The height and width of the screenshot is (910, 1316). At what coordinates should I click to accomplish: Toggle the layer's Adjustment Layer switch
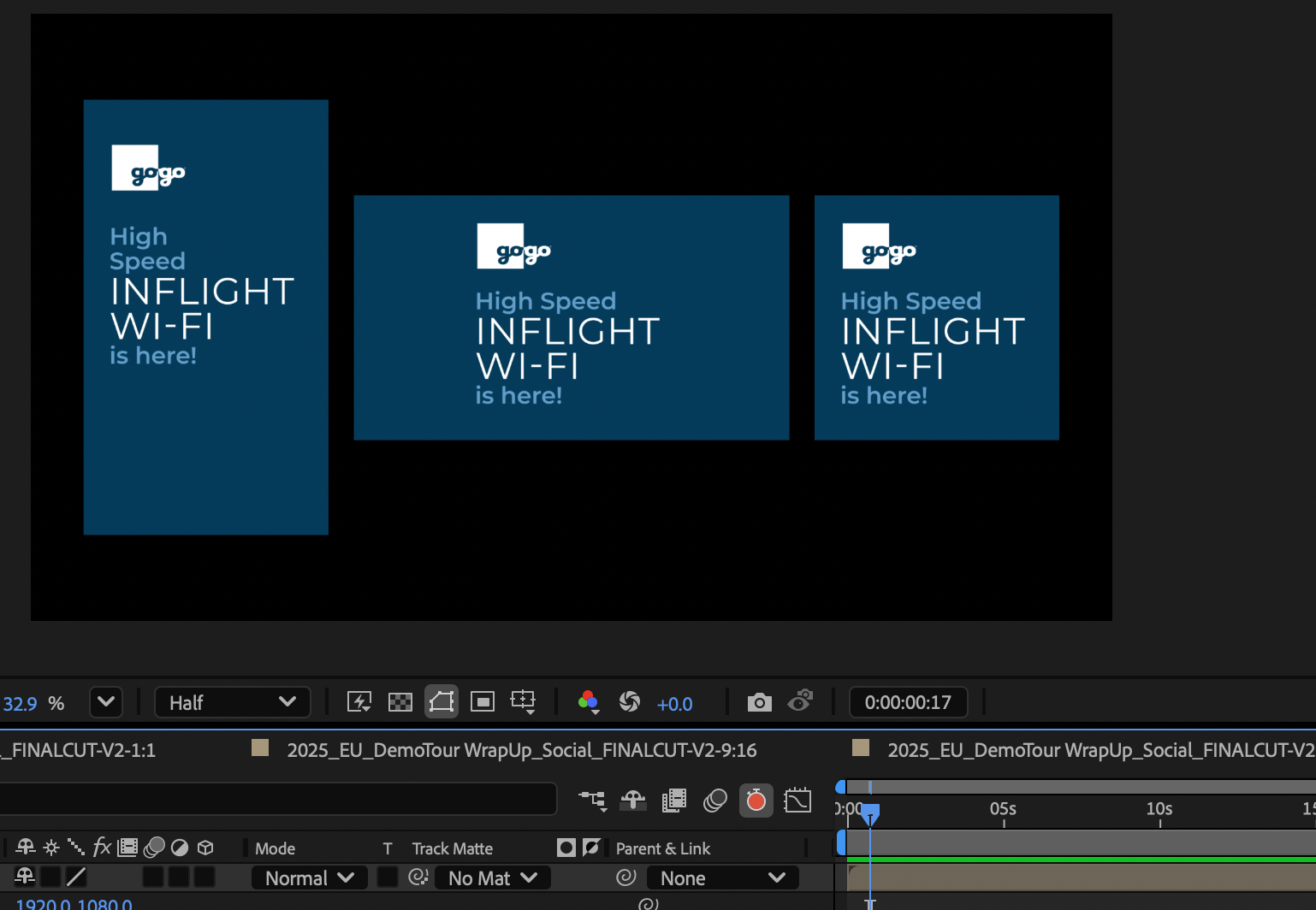point(179,877)
